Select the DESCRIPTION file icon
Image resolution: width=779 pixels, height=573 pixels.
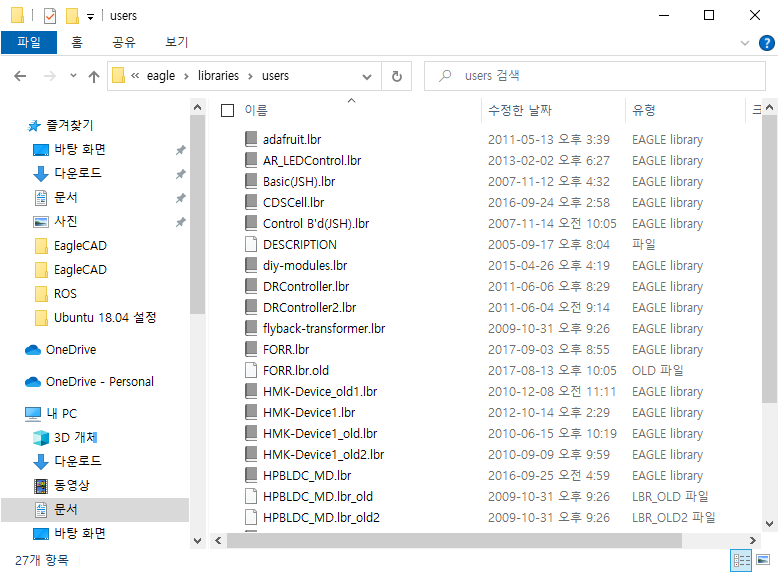pyautogui.click(x=251, y=244)
